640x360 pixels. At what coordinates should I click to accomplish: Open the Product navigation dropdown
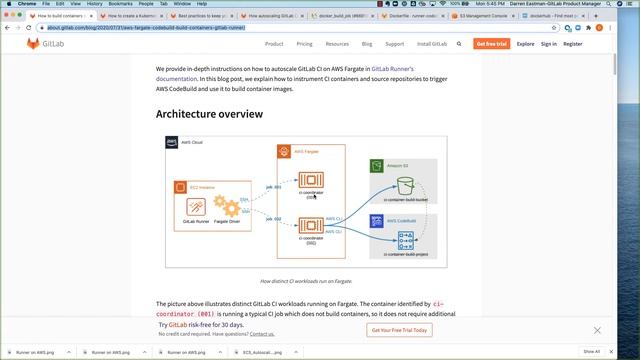[274, 44]
